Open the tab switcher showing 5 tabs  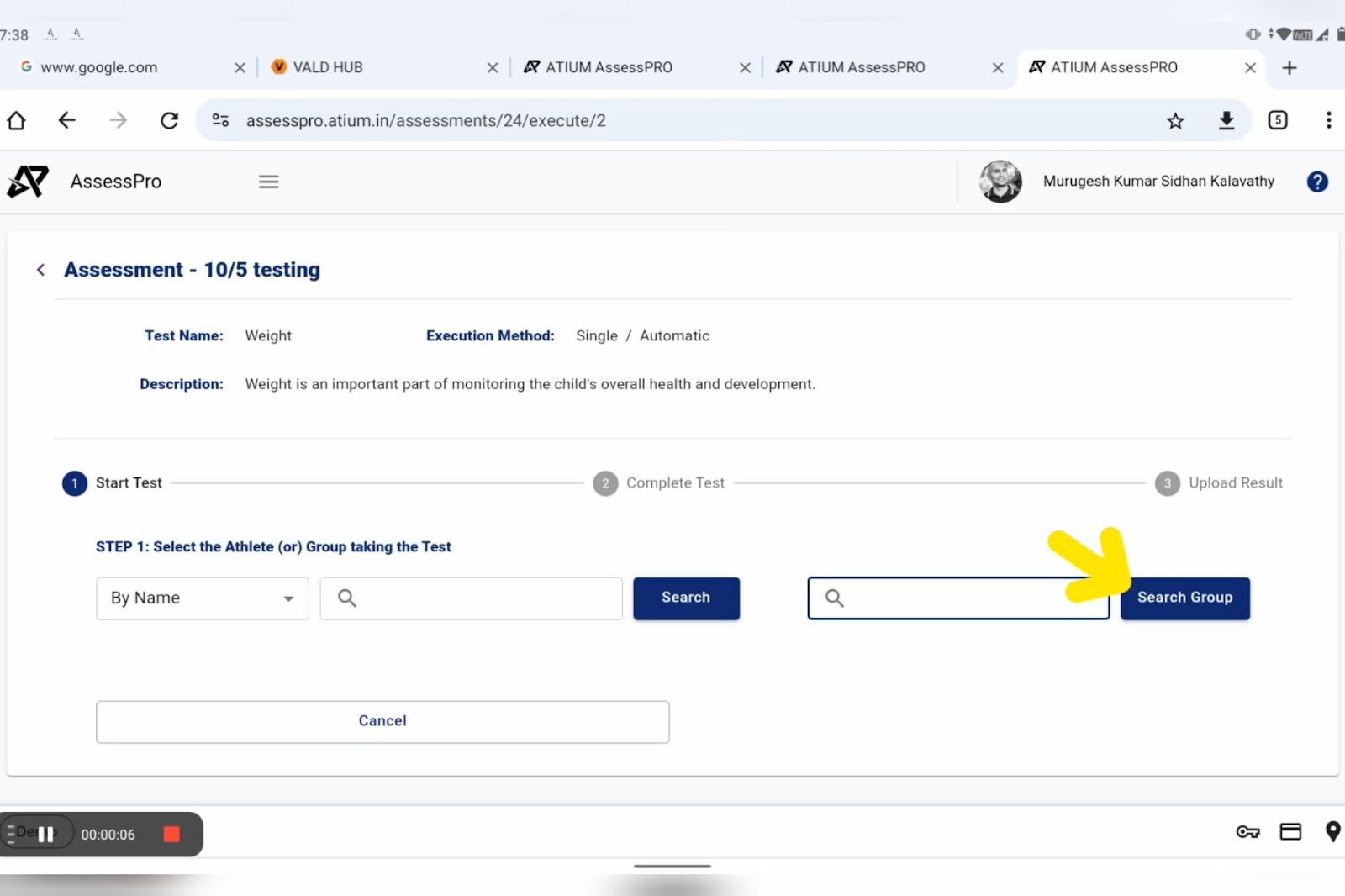click(x=1278, y=120)
